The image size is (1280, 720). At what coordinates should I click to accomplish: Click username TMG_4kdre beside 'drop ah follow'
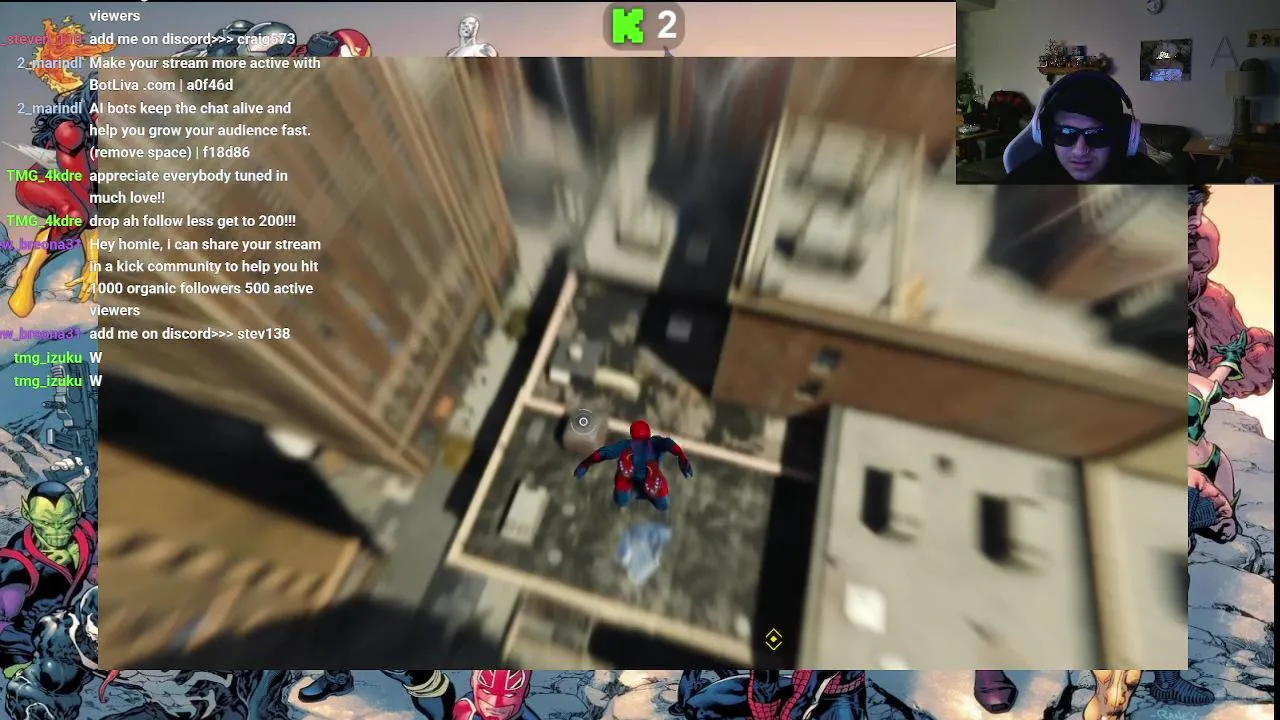(44, 221)
